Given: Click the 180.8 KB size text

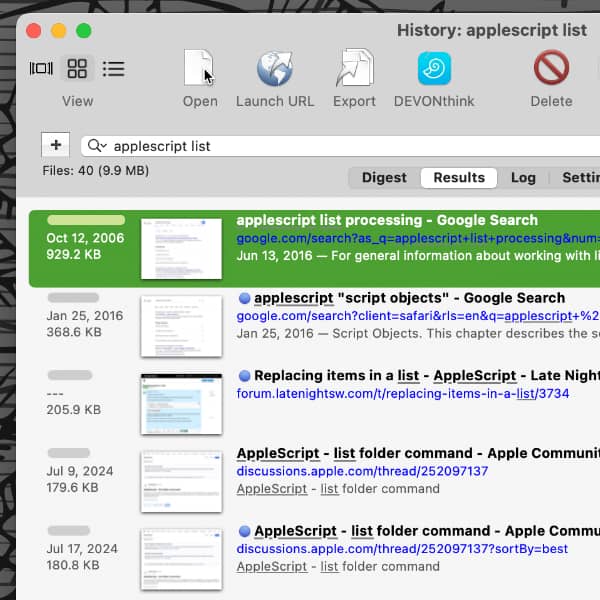Looking at the screenshot, I should (x=73, y=565).
